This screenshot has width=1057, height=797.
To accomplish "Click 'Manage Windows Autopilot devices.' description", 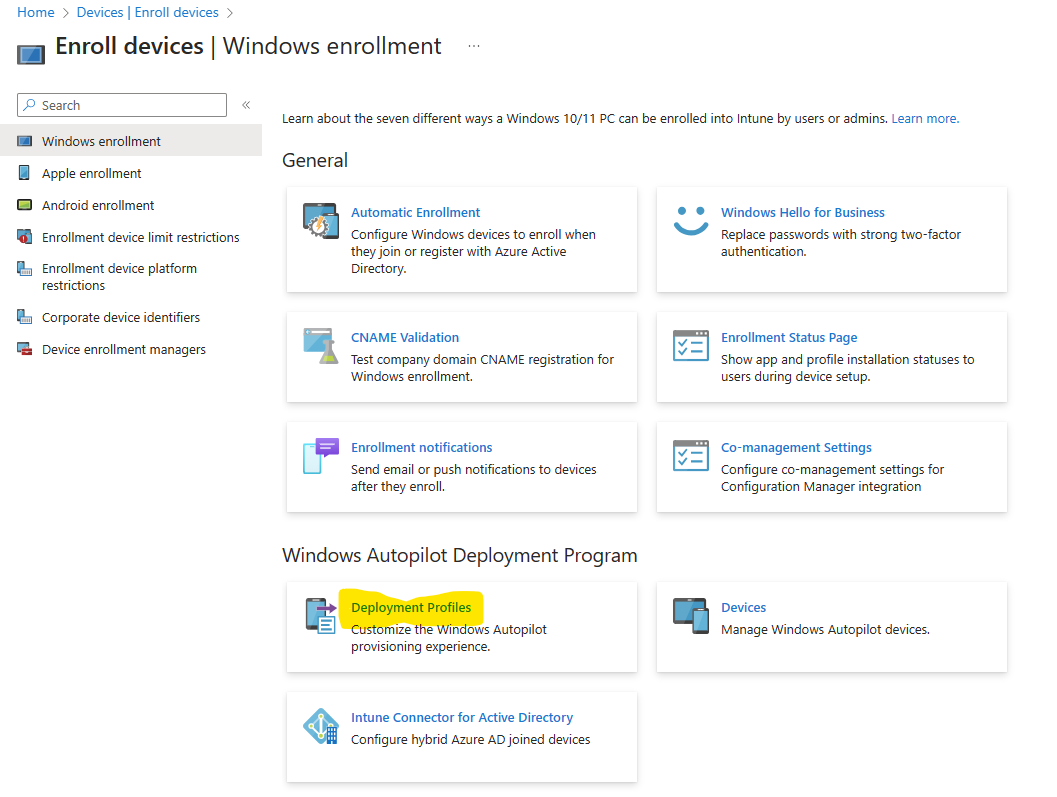I will coord(825,630).
